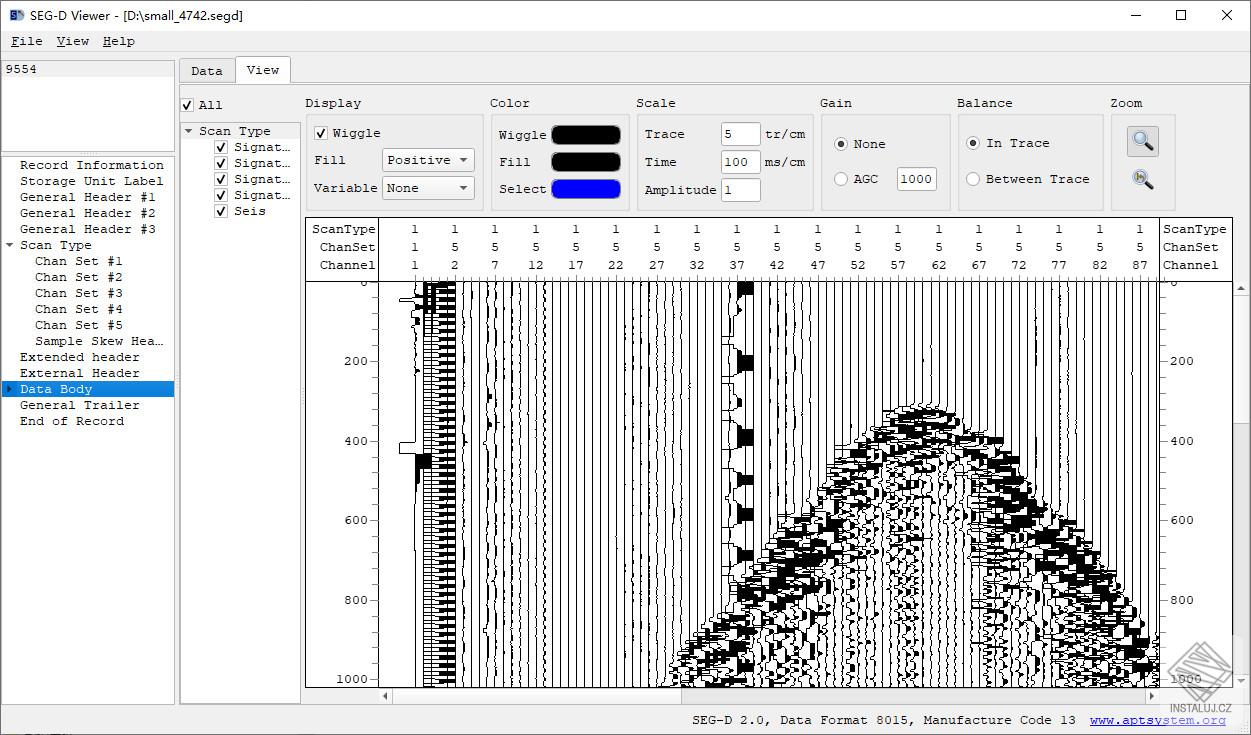Disable the Wiggle display checkbox
The image size is (1251, 735).
click(x=321, y=133)
